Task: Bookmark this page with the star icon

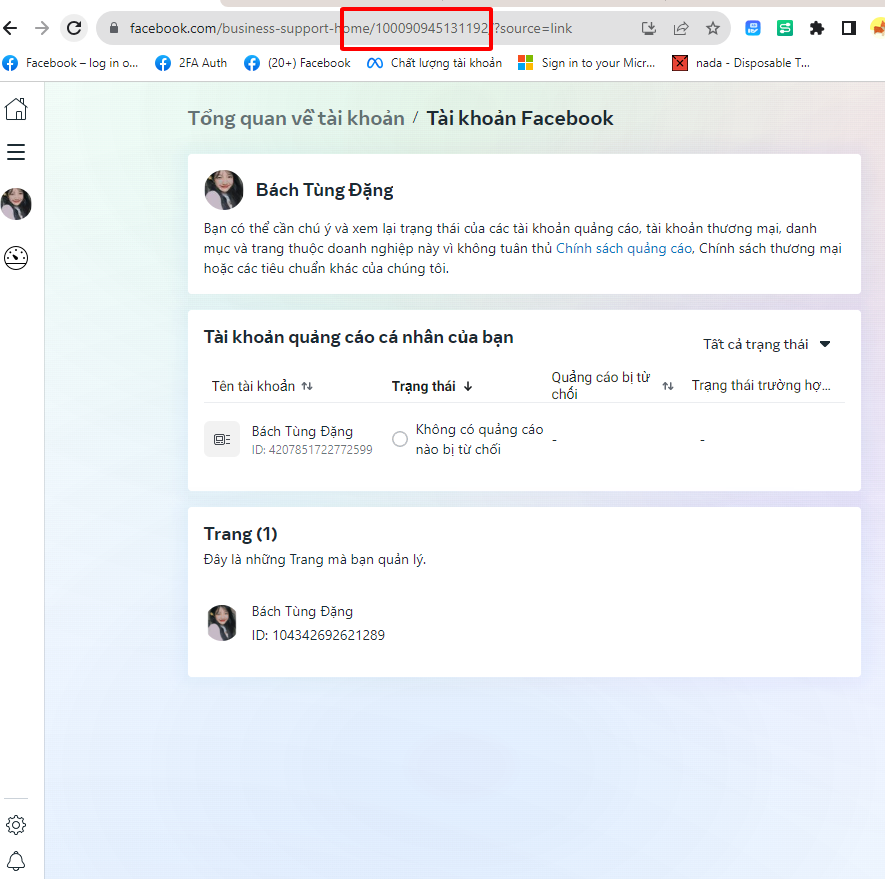Action: [x=713, y=28]
